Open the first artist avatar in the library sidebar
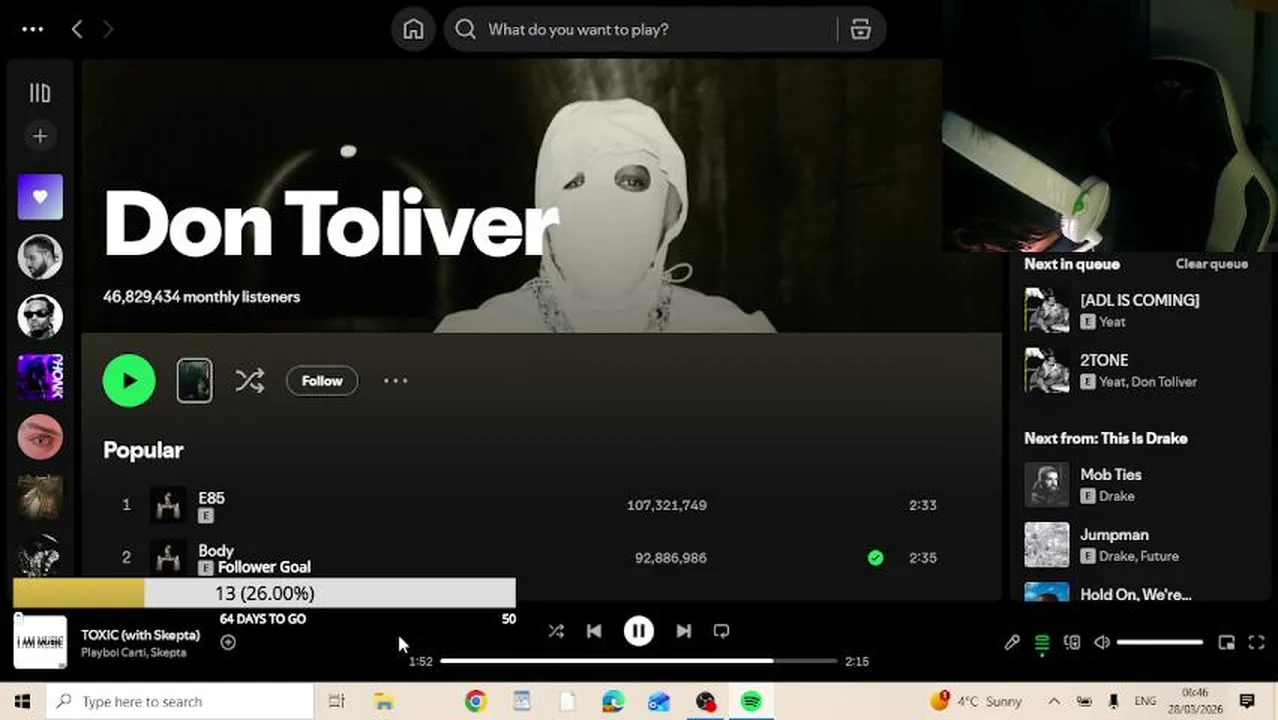Image resolution: width=1278 pixels, height=720 pixels. (40, 257)
